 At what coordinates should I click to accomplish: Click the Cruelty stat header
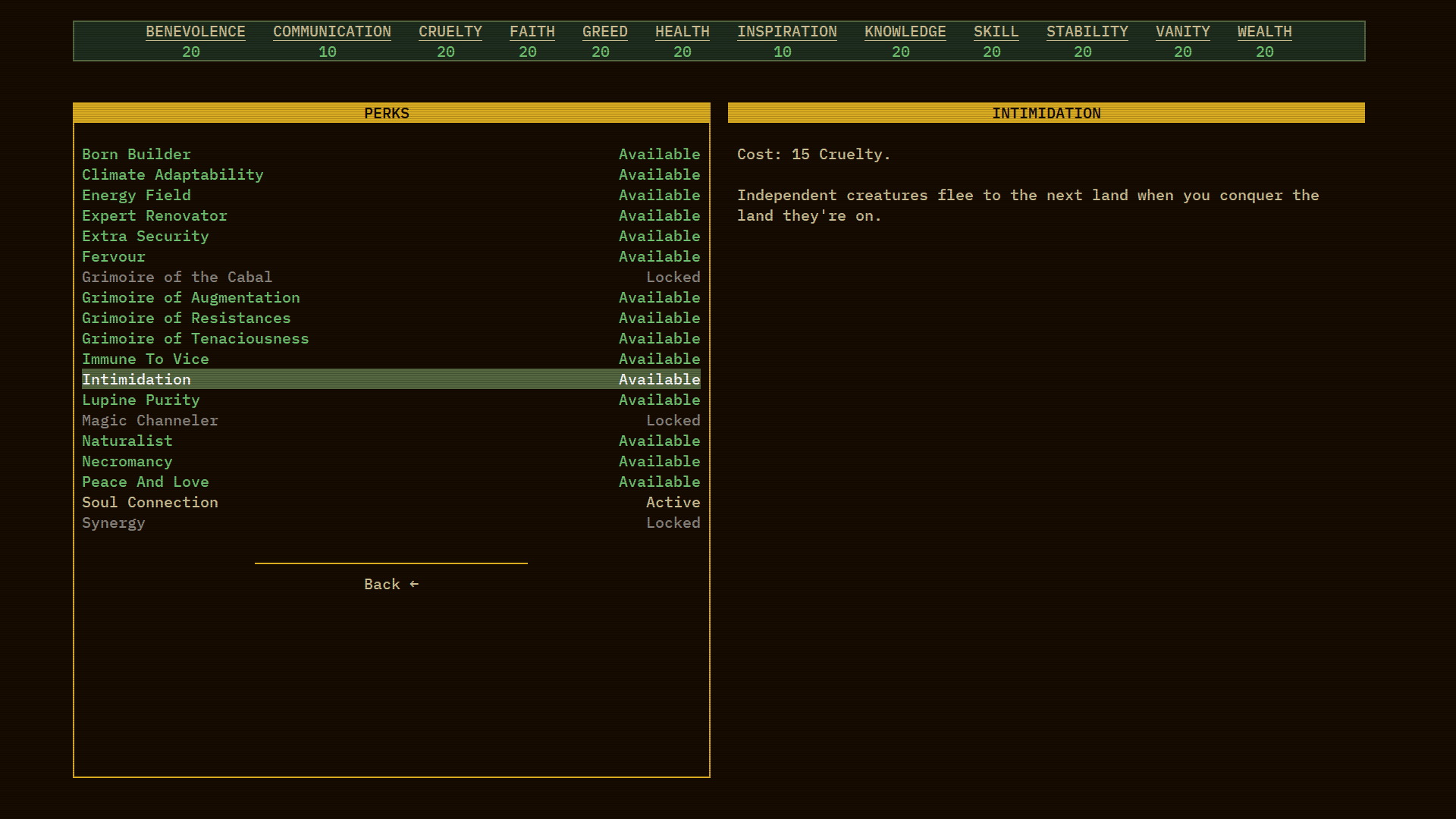tap(450, 32)
